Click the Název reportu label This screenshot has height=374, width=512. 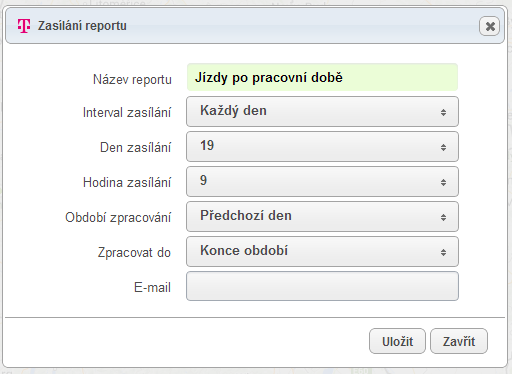pos(132,80)
